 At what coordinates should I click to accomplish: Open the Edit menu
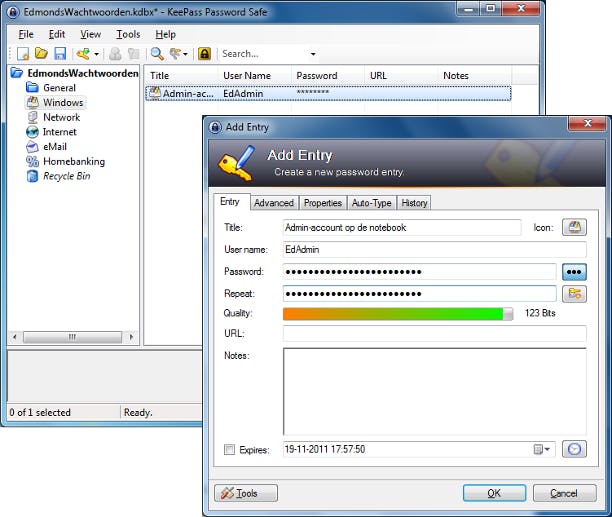point(57,34)
